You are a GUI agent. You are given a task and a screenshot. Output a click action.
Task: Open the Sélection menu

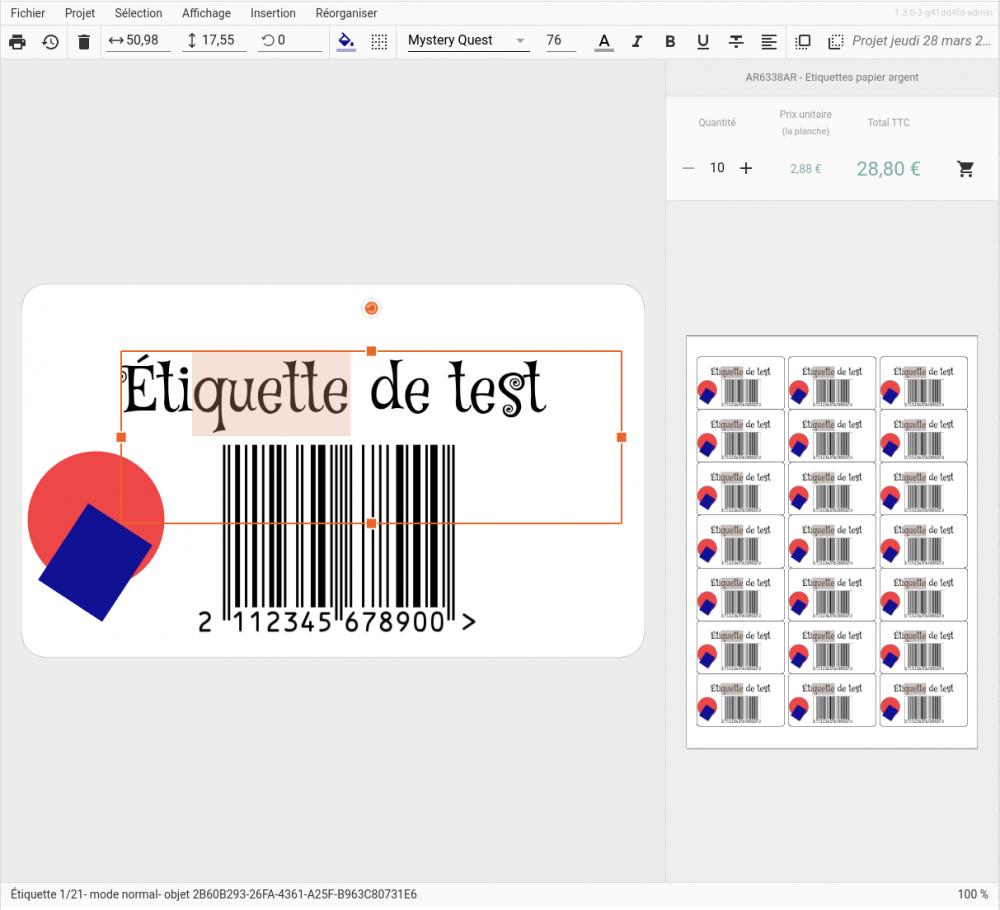pos(138,13)
